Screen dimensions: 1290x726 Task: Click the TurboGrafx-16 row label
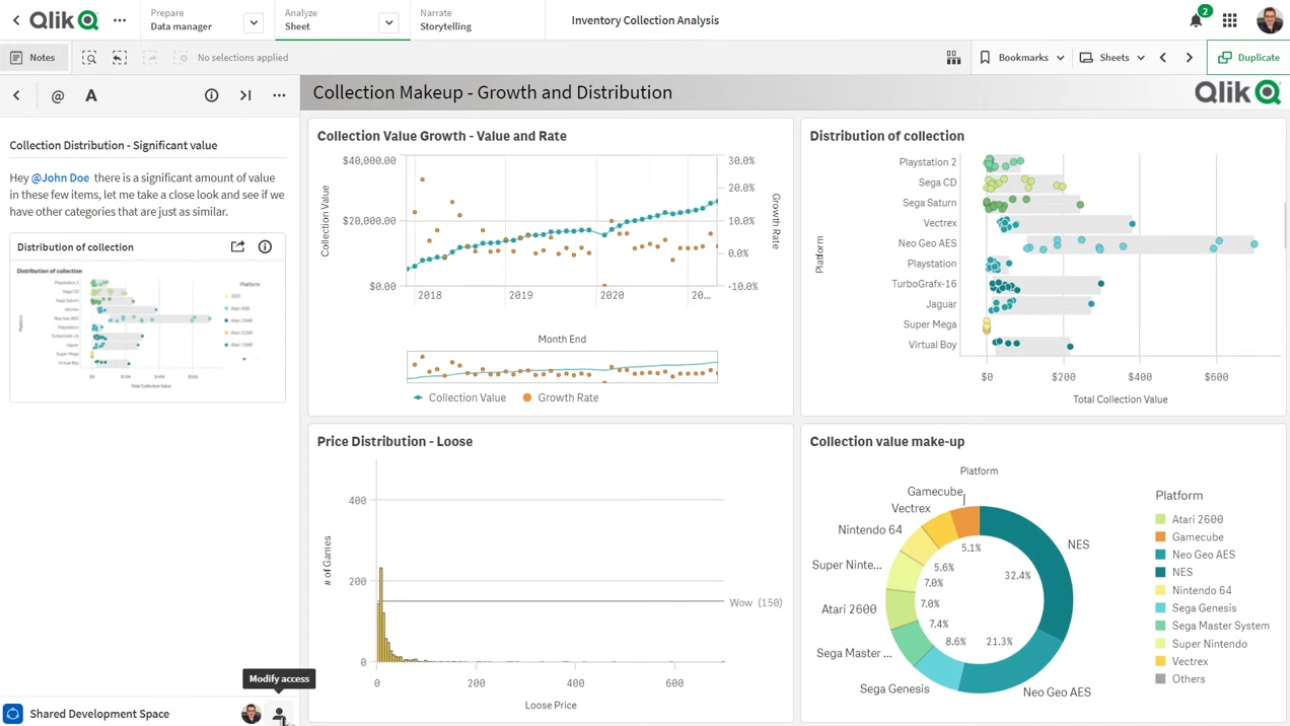pyautogui.click(x=924, y=284)
